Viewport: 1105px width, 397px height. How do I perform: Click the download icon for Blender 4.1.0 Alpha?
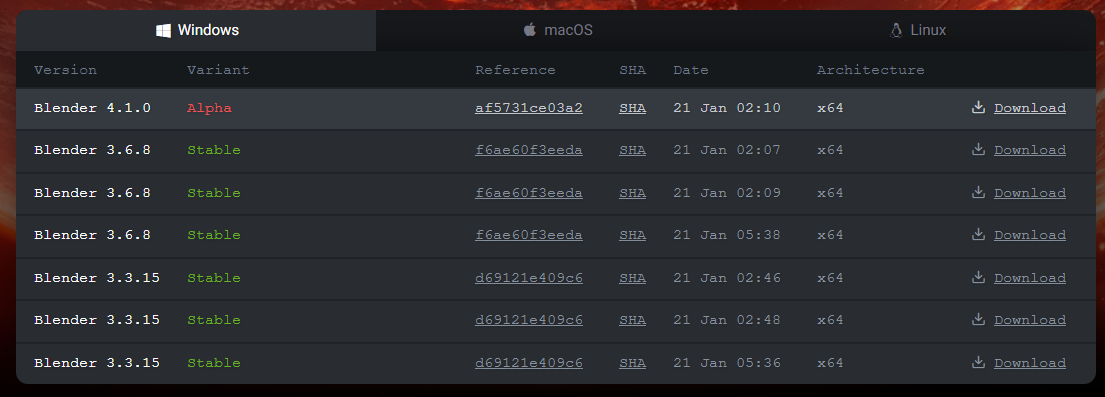coord(977,107)
